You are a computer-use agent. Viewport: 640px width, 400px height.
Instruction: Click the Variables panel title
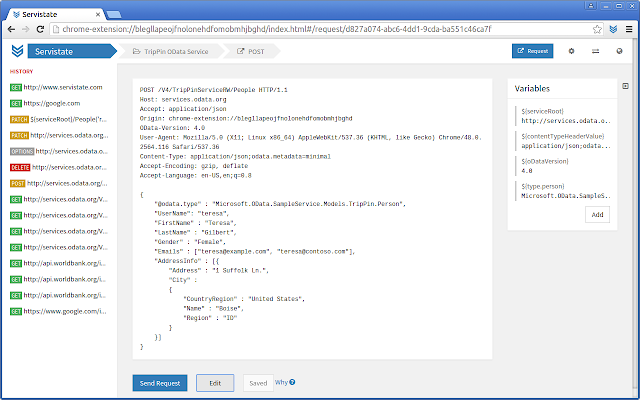532,89
